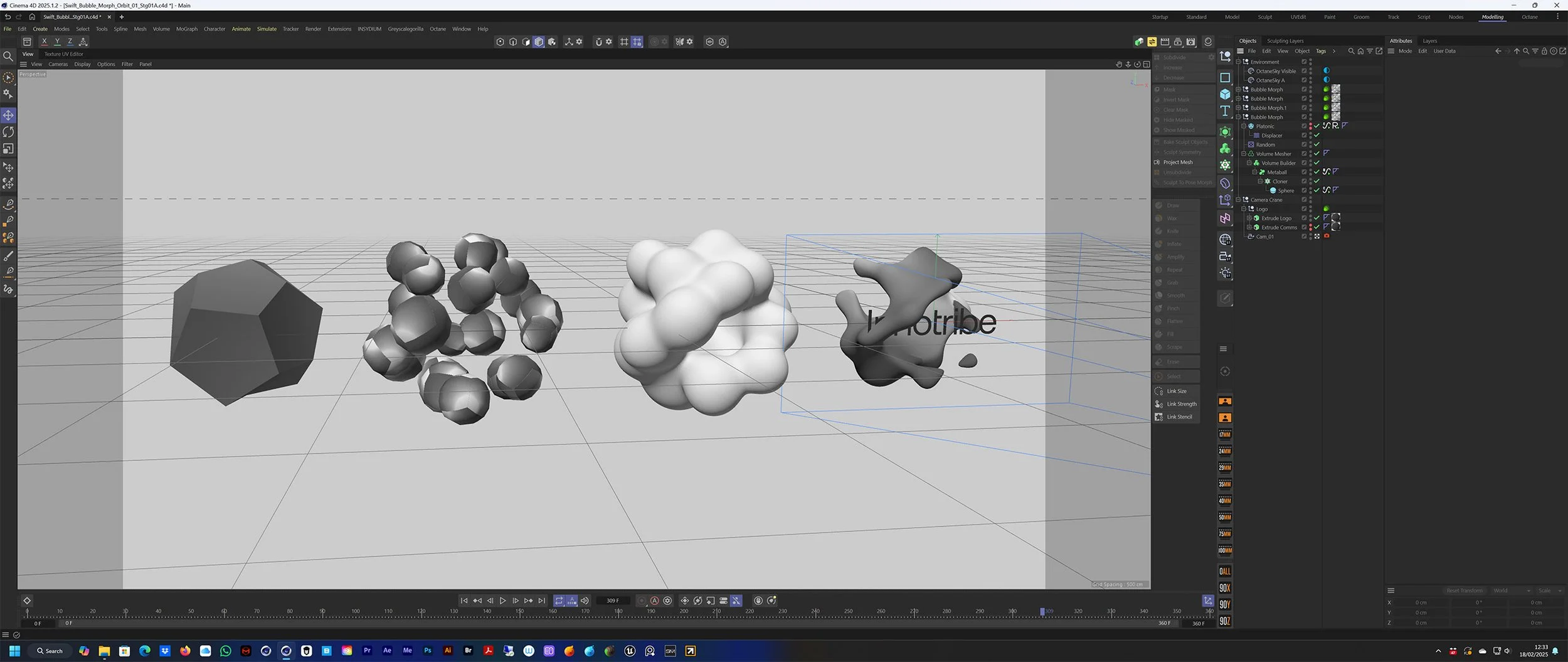Open the Octane menu in menu bar

pos(438,29)
